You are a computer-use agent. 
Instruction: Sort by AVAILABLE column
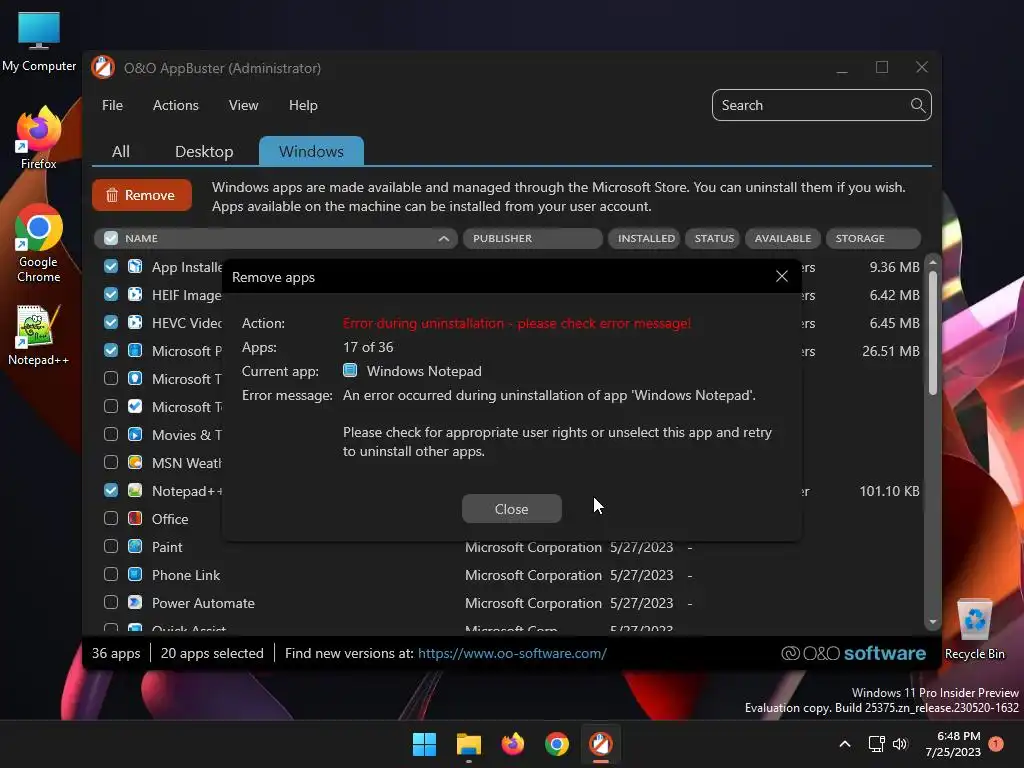[783, 238]
